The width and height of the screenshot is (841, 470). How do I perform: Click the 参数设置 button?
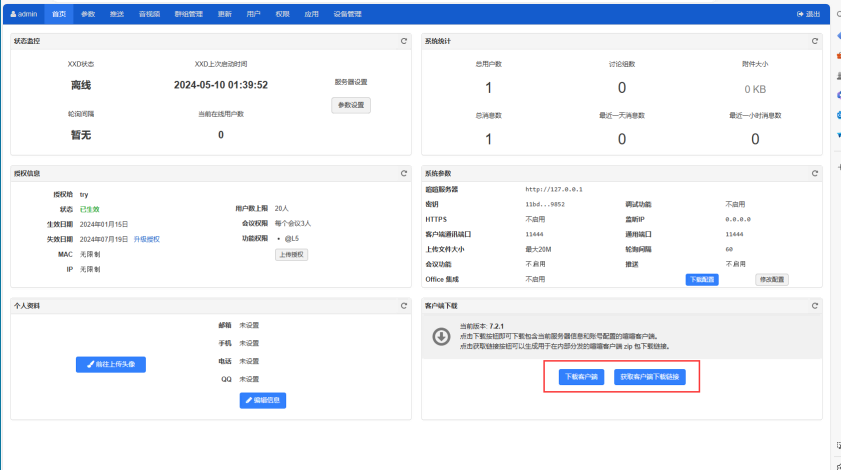click(x=351, y=105)
